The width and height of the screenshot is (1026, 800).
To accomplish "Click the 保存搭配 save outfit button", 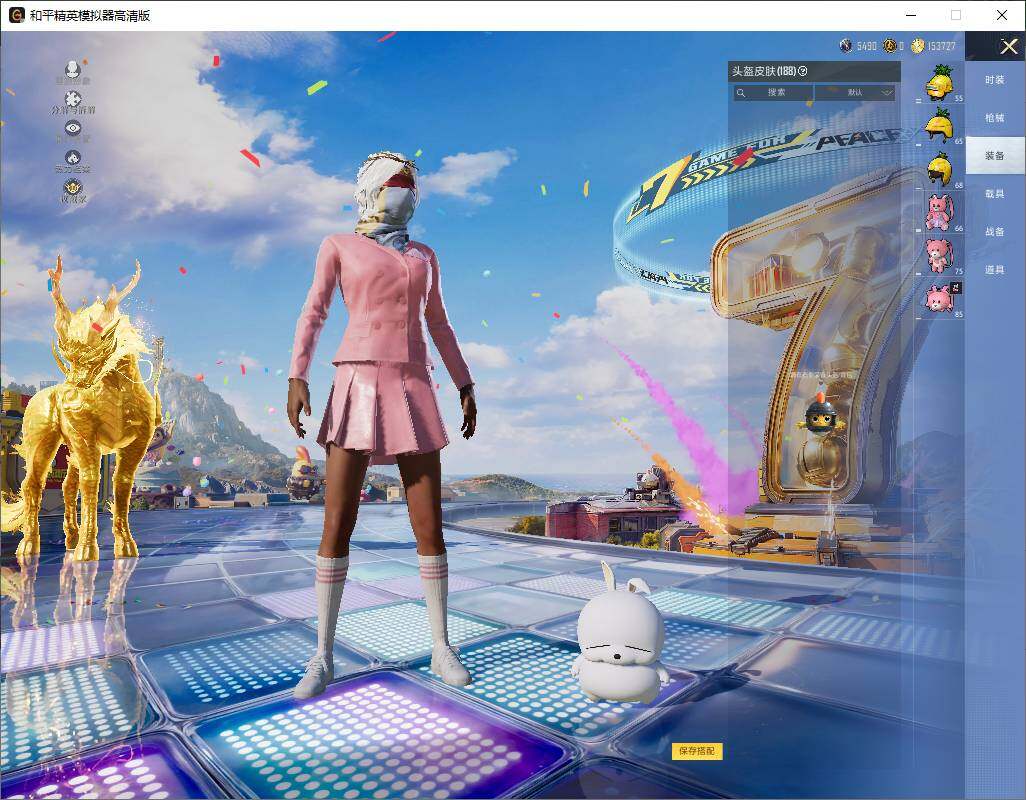I will coord(697,751).
